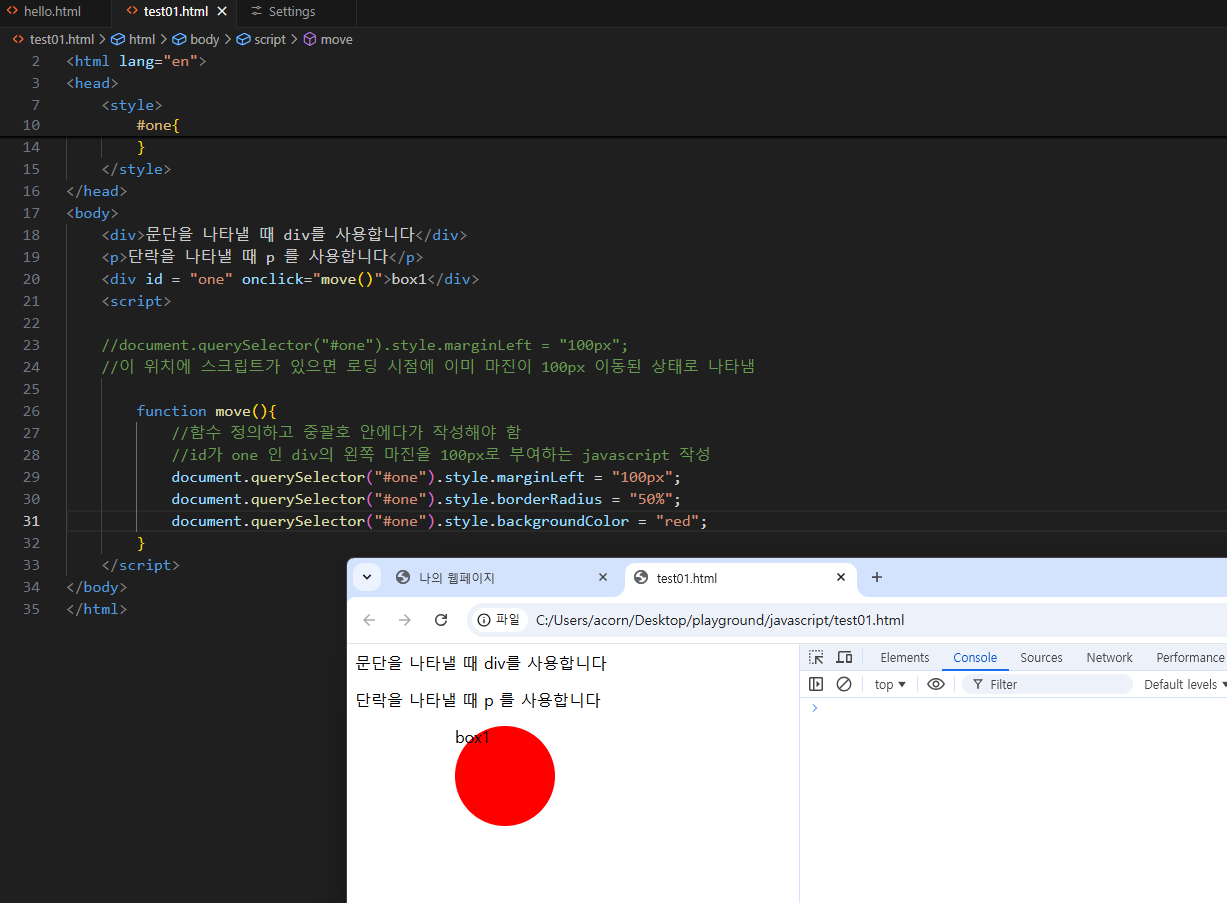Click the opening <body> tag on line 17
1227x903 pixels.
(93, 213)
